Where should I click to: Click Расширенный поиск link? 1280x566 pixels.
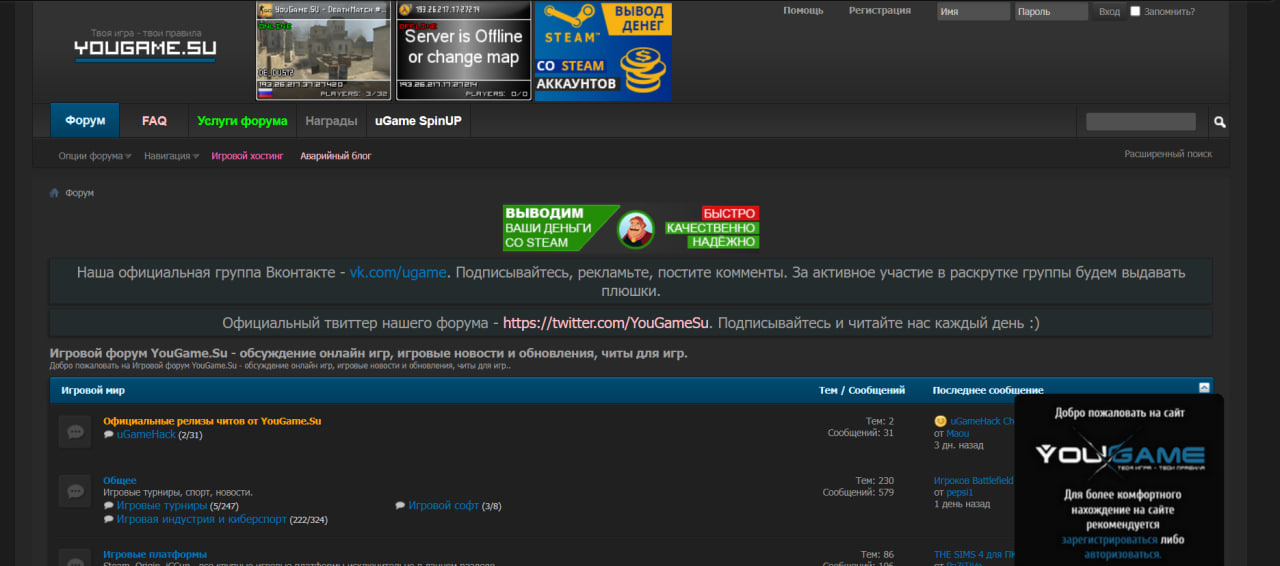[x=1168, y=154]
